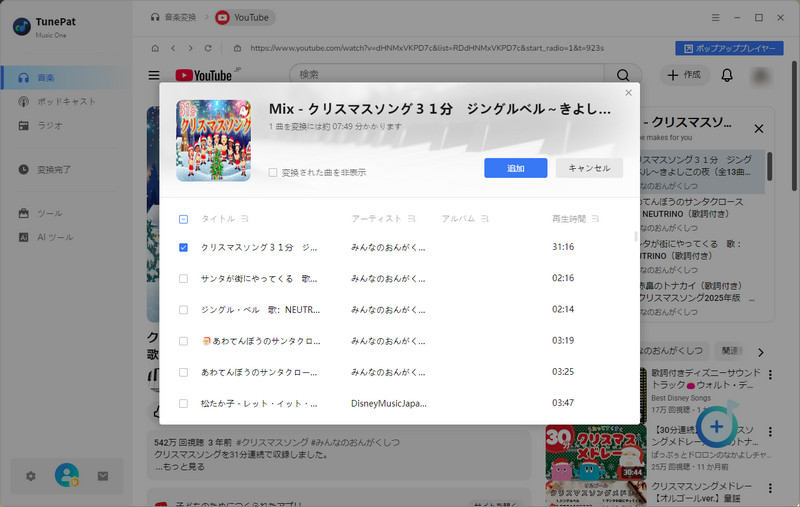Click the 30分クリスマスメドレー video thumbnail
This screenshot has height=507, width=800.
coord(595,453)
